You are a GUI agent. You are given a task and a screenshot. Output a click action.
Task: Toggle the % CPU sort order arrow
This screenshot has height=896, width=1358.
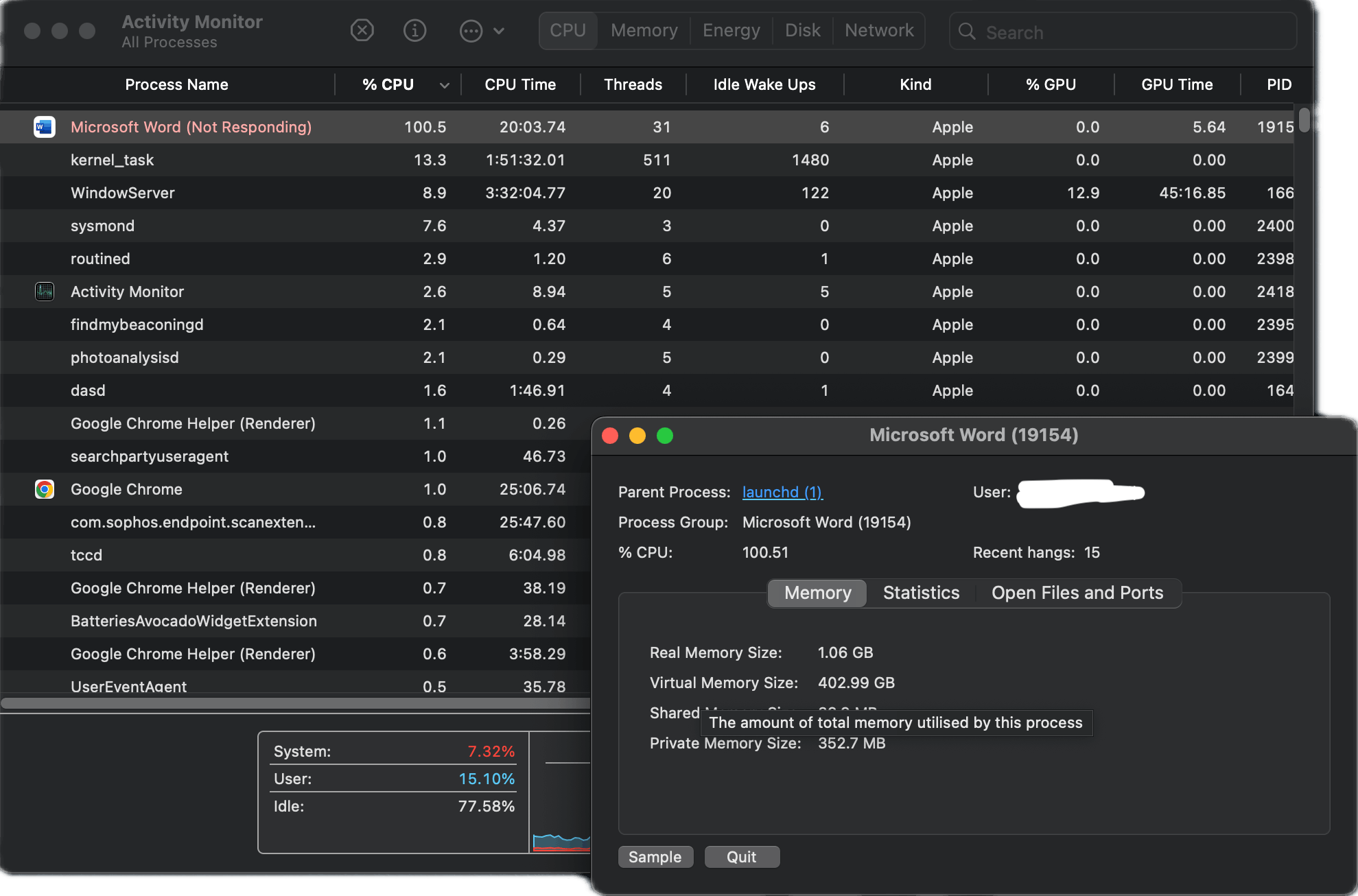pyautogui.click(x=445, y=85)
